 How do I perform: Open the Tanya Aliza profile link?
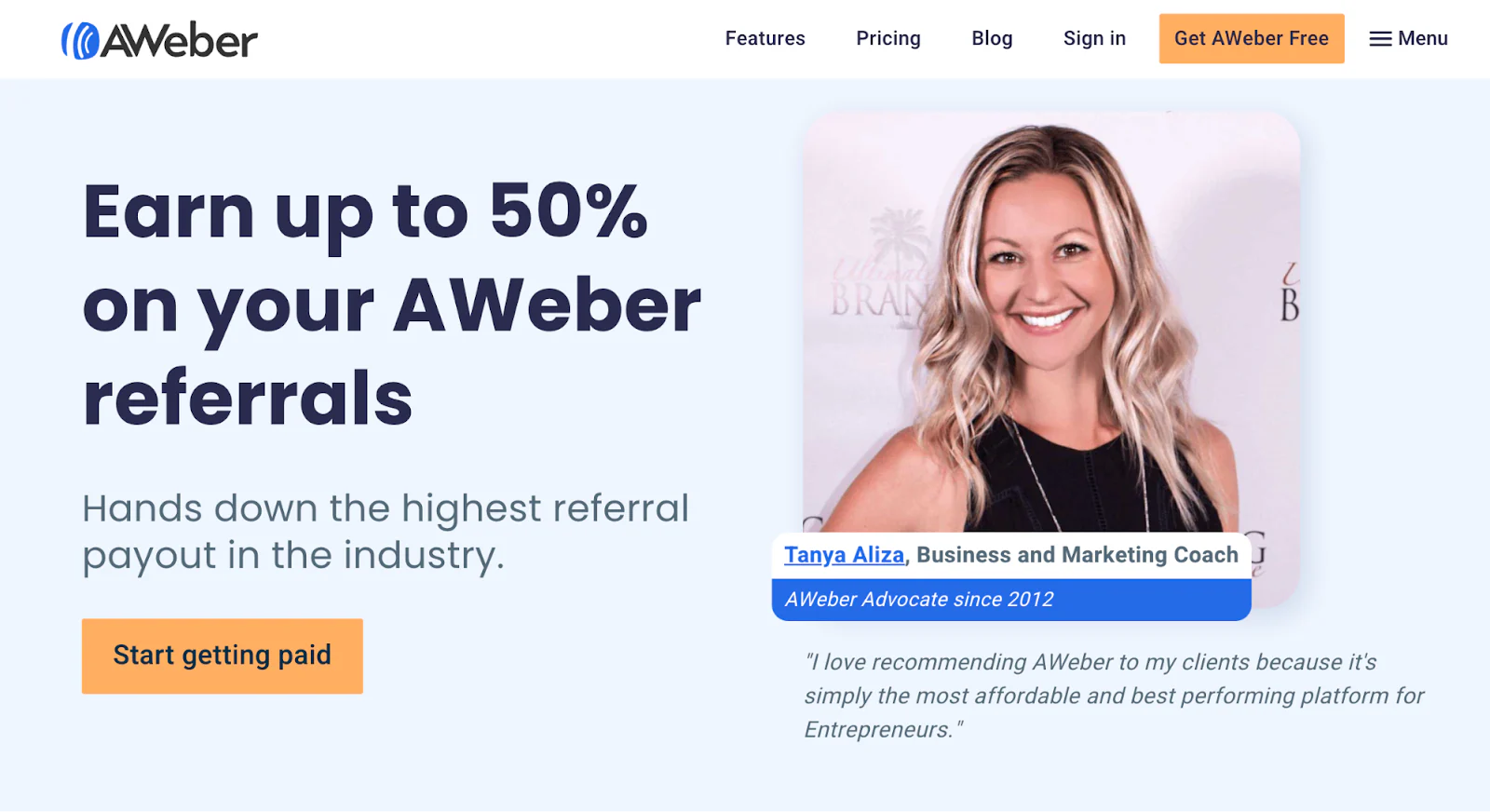tap(844, 555)
